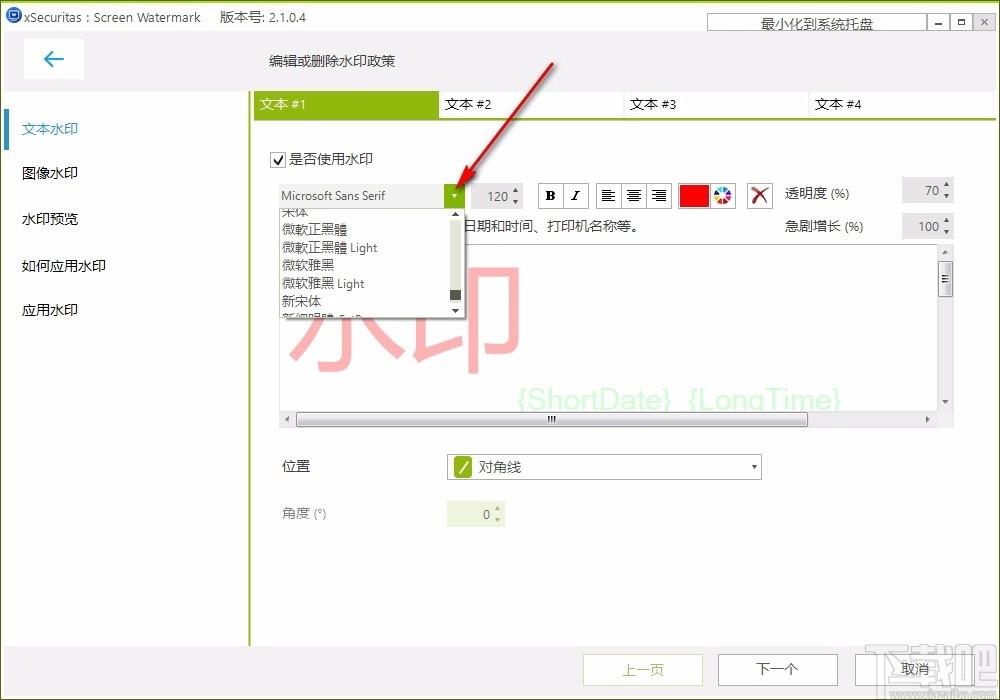Select 文本水印 in the sidebar

coord(50,129)
